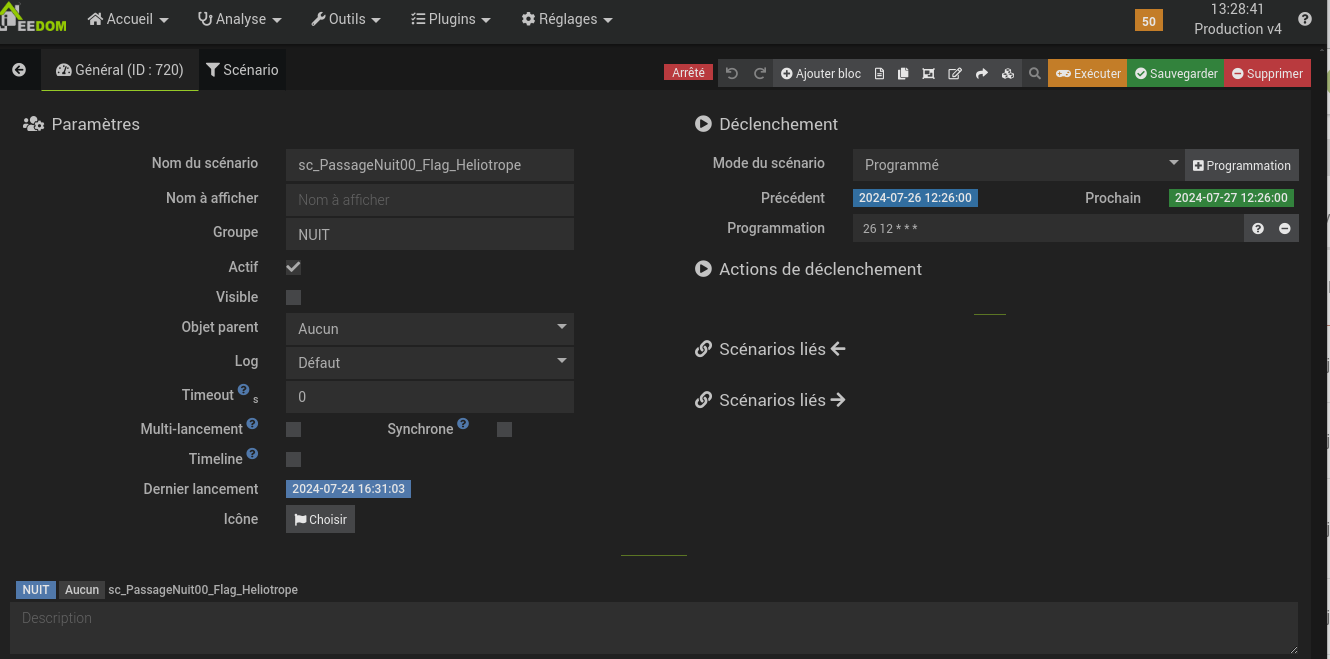
Task: Click the redo arrow in the scenario toolbar
Action: click(x=760, y=73)
